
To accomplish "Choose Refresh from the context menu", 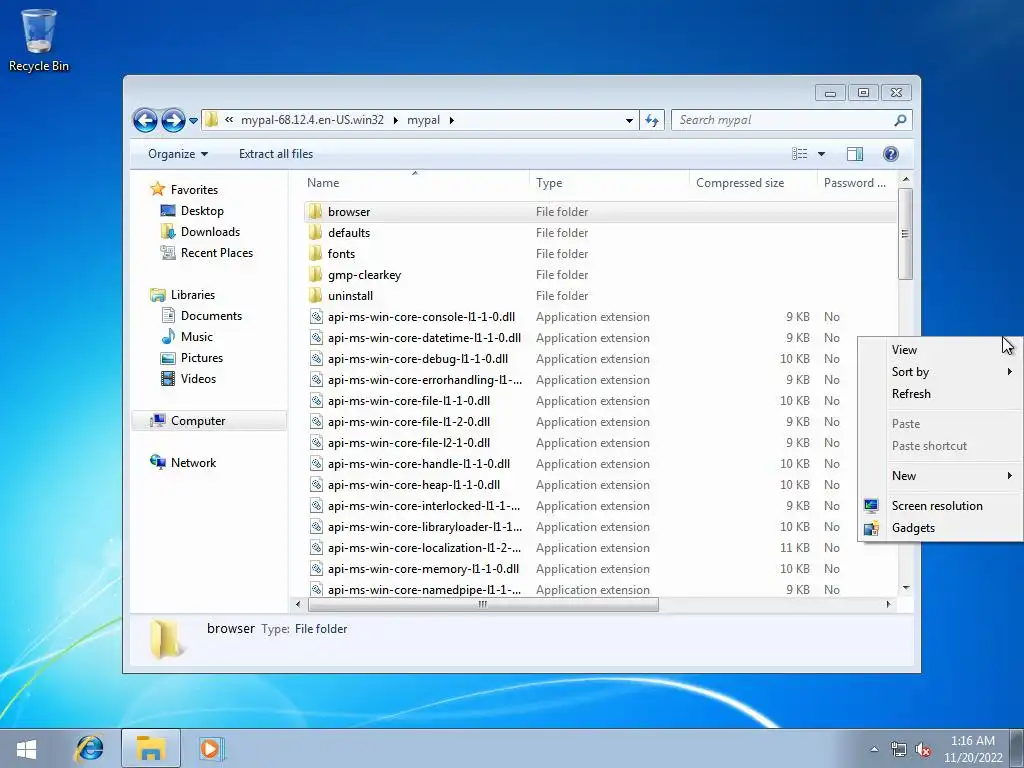I will pyautogui.click(x=940, y=394).
